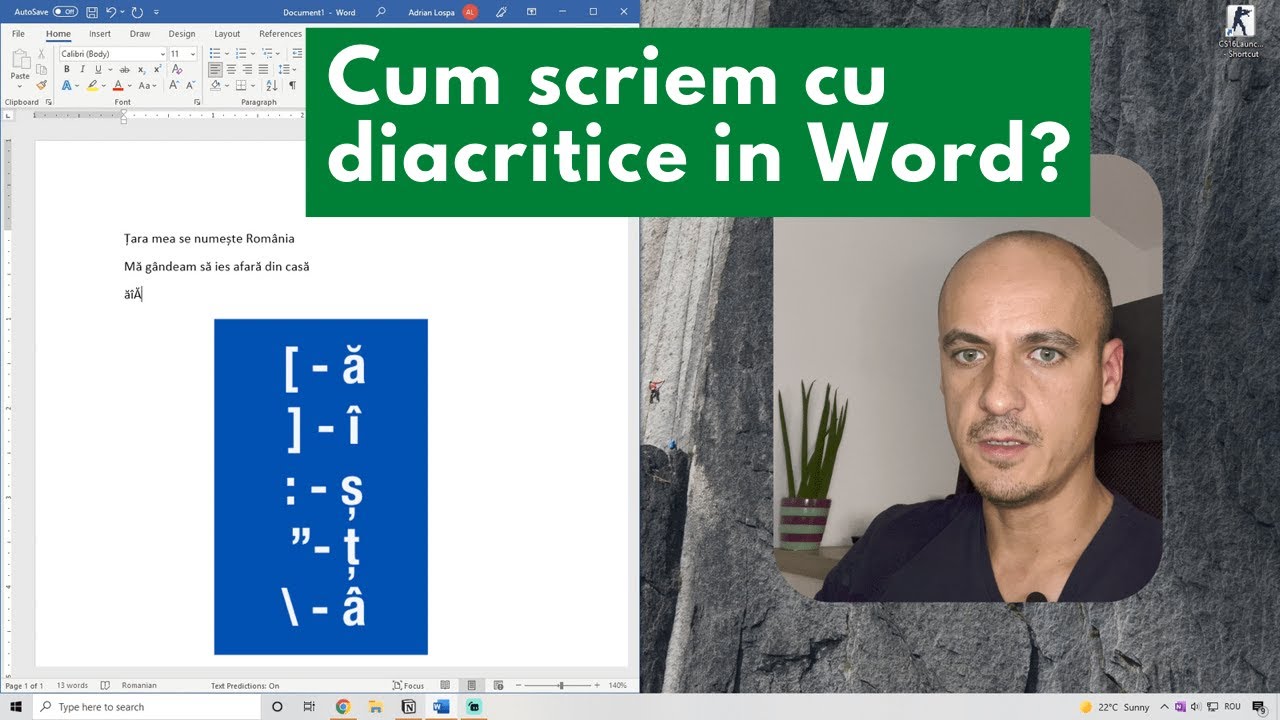Image resolution: width=1280 pixels, height=720 pixels.
Task: Click the Text Effects A icon
Action: point(66,85)
